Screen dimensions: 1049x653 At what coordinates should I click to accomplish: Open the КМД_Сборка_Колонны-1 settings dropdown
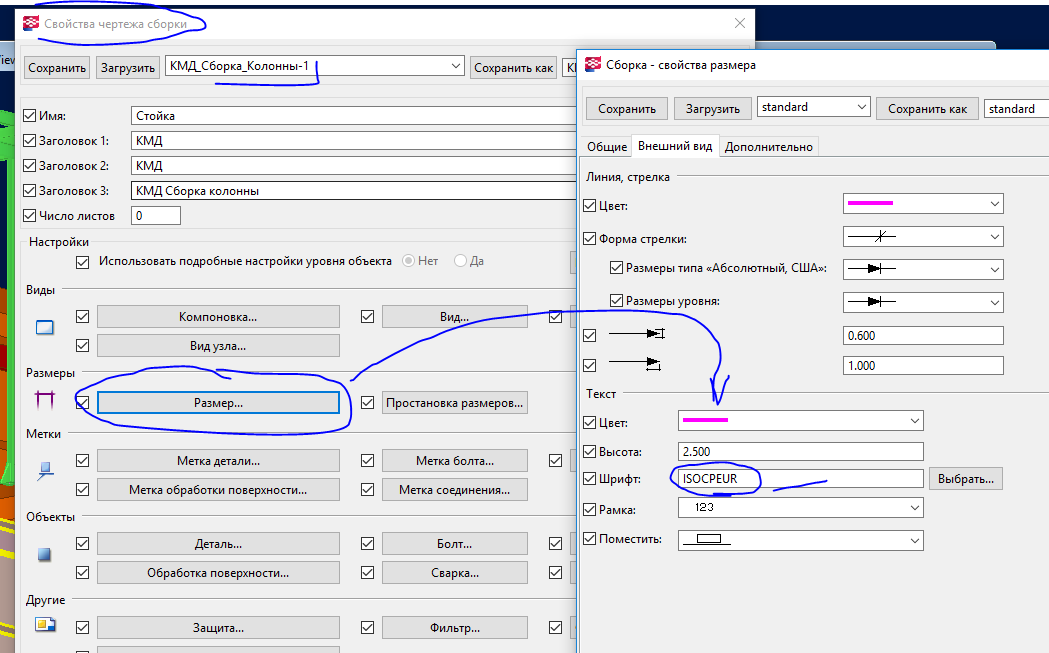click(x=456, y=67)
